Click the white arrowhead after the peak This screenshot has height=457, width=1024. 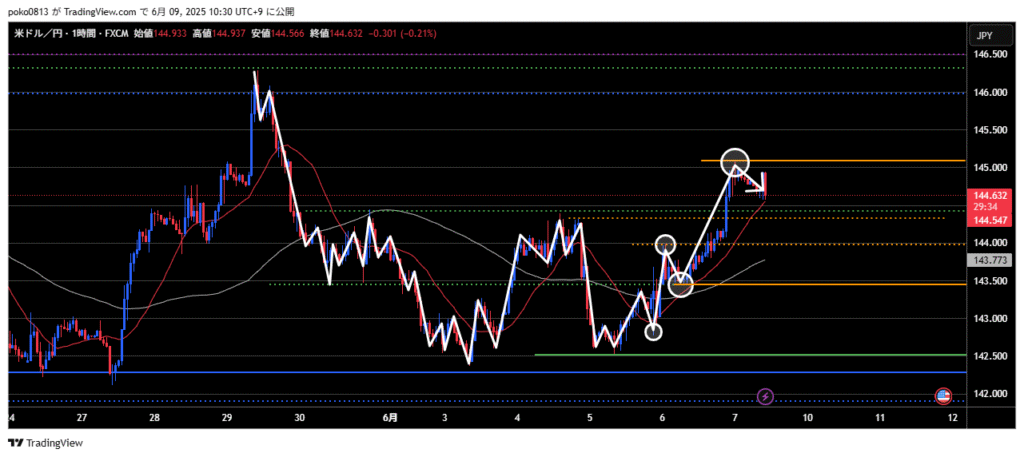[x=763, y=183]
